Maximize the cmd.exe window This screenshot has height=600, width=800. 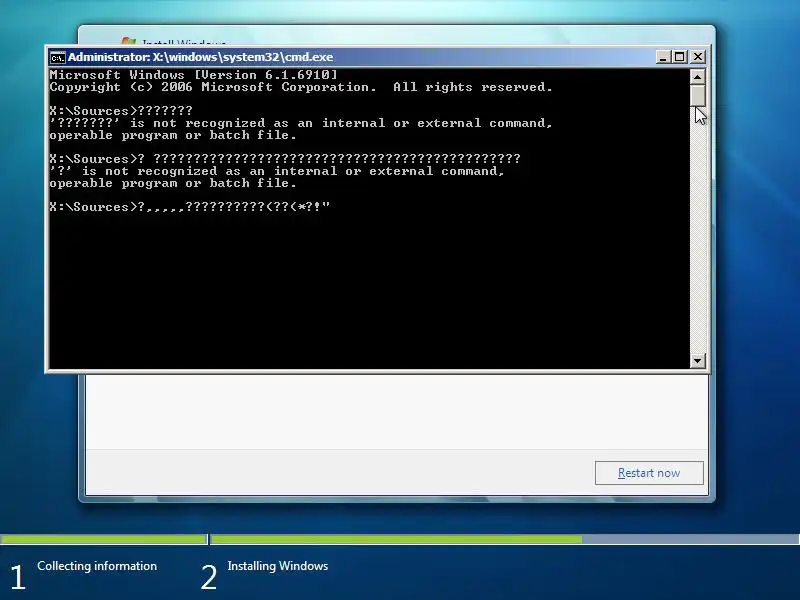tap(680, 57)
